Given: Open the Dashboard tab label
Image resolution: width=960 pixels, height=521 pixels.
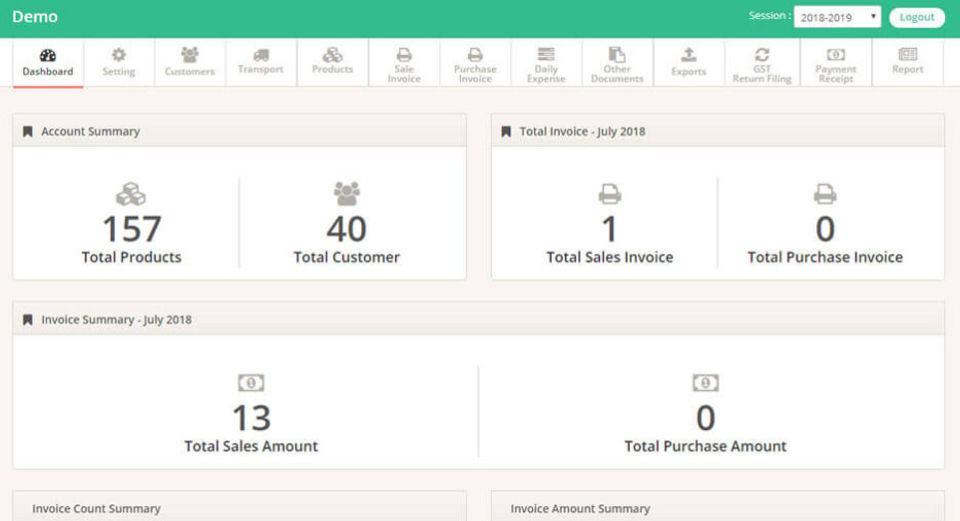Looking at the screenshot, I should pyautogui.click(x=48, y=72).
